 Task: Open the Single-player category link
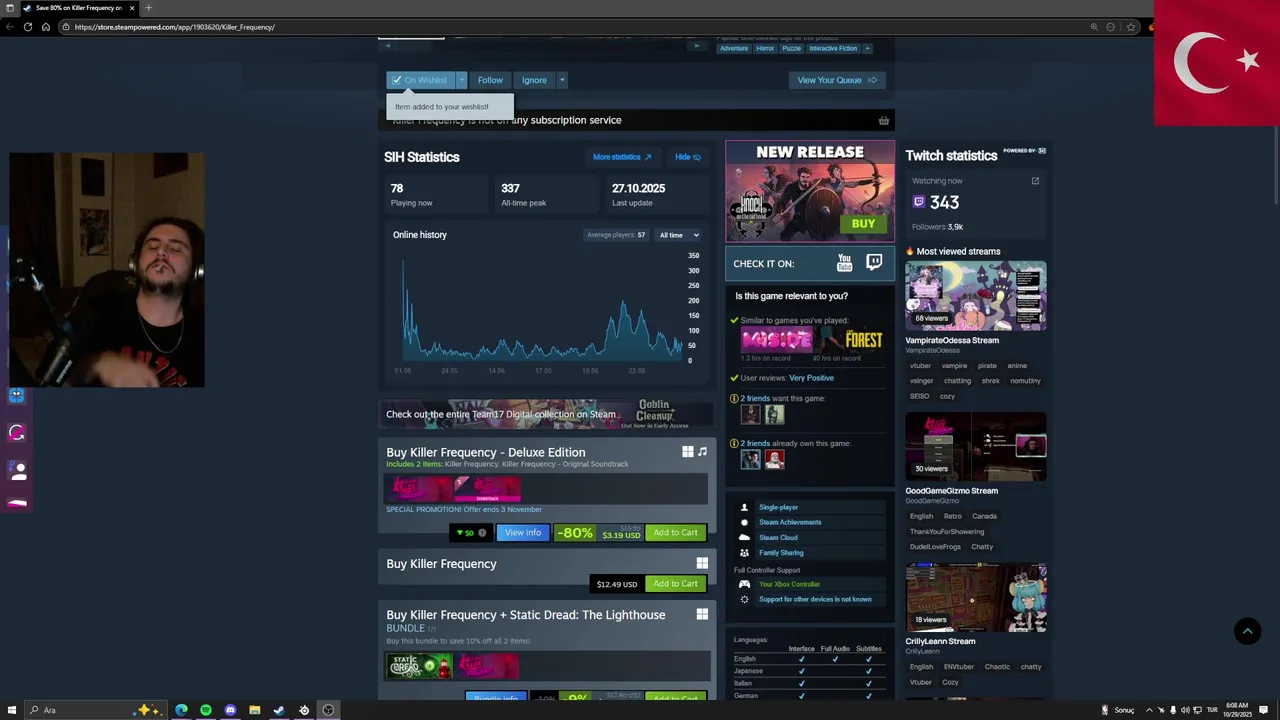click(779, 507)
